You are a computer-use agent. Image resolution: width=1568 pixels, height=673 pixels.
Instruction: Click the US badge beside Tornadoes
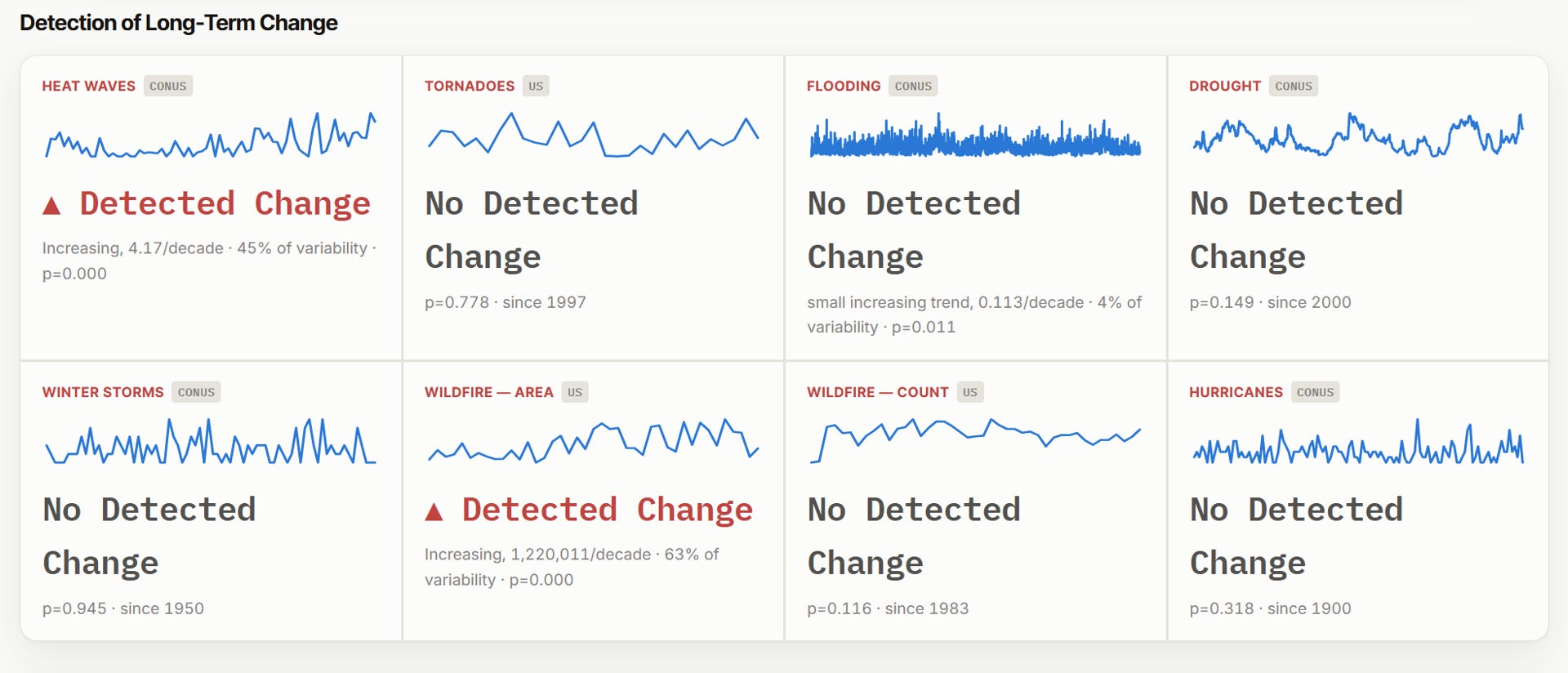536,86
